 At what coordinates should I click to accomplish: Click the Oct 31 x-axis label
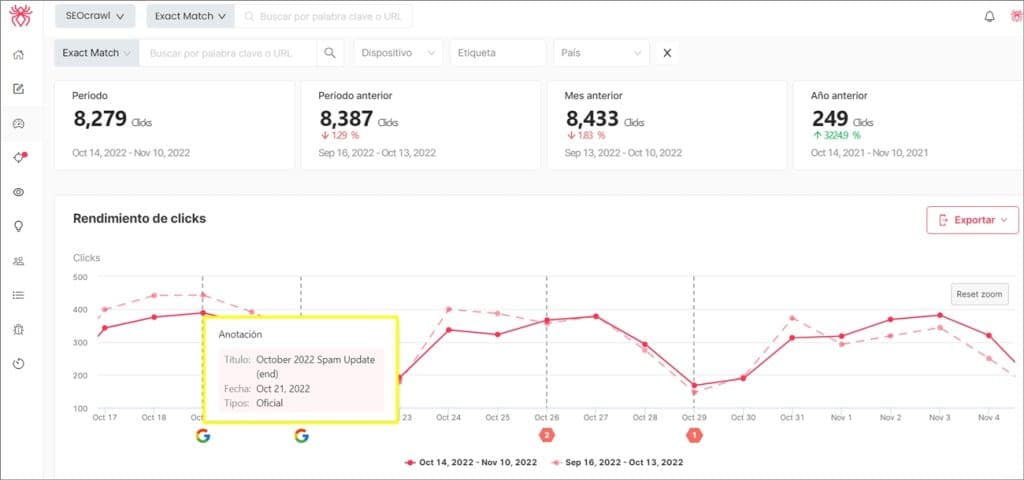(x=792, y=417)
